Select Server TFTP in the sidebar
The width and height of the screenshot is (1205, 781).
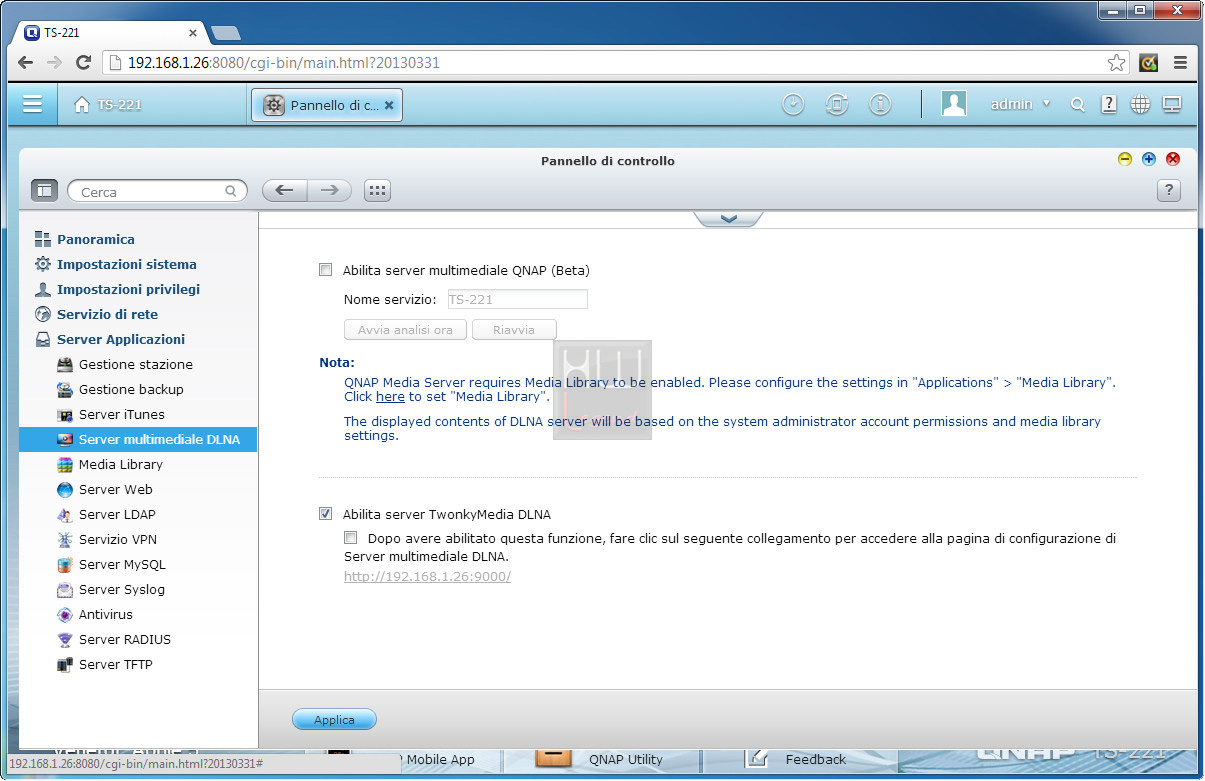tap(116, 665)
